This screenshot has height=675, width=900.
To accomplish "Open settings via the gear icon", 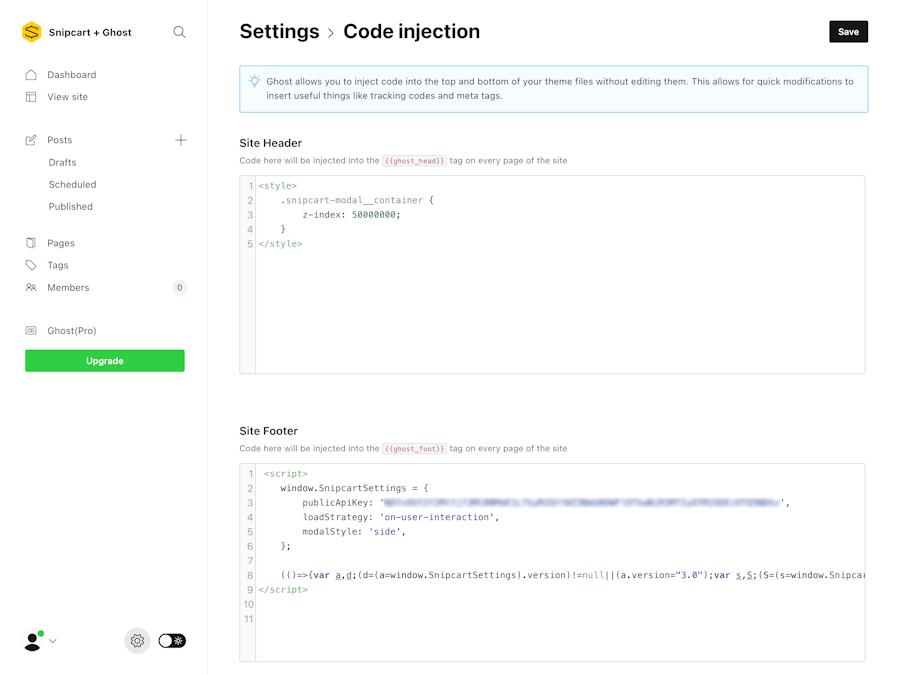I will coord(137,641).
